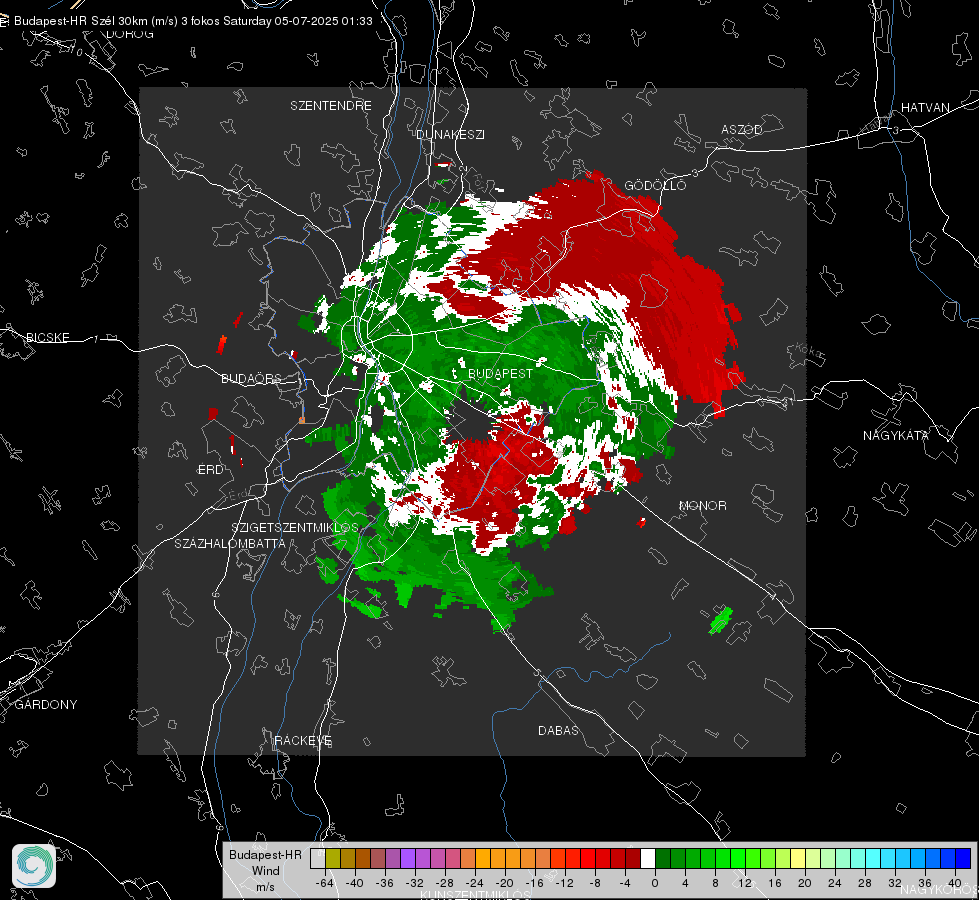Click the -36 legend scale value

[385, 883]
